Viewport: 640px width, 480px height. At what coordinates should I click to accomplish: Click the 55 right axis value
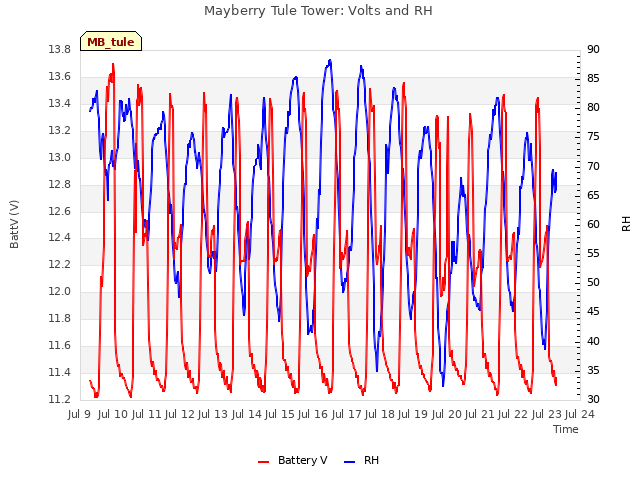[593, 253]
